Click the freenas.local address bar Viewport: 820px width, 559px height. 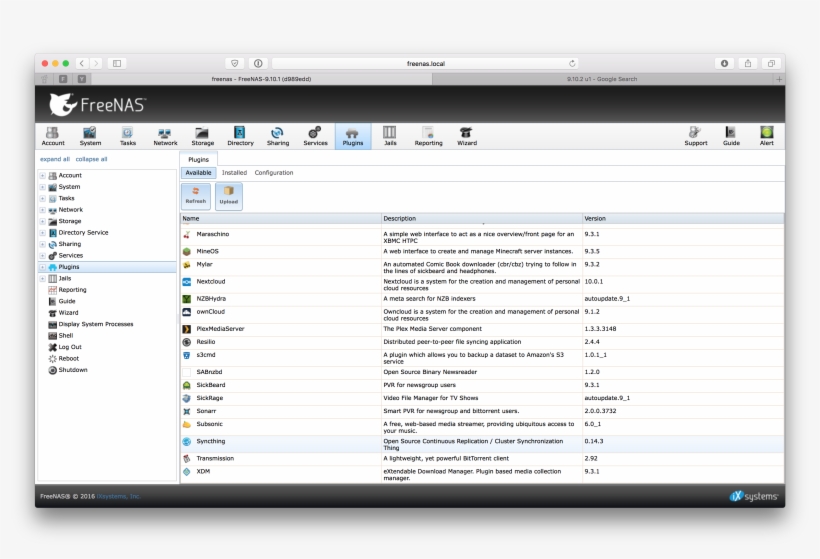tap(425, 63)
